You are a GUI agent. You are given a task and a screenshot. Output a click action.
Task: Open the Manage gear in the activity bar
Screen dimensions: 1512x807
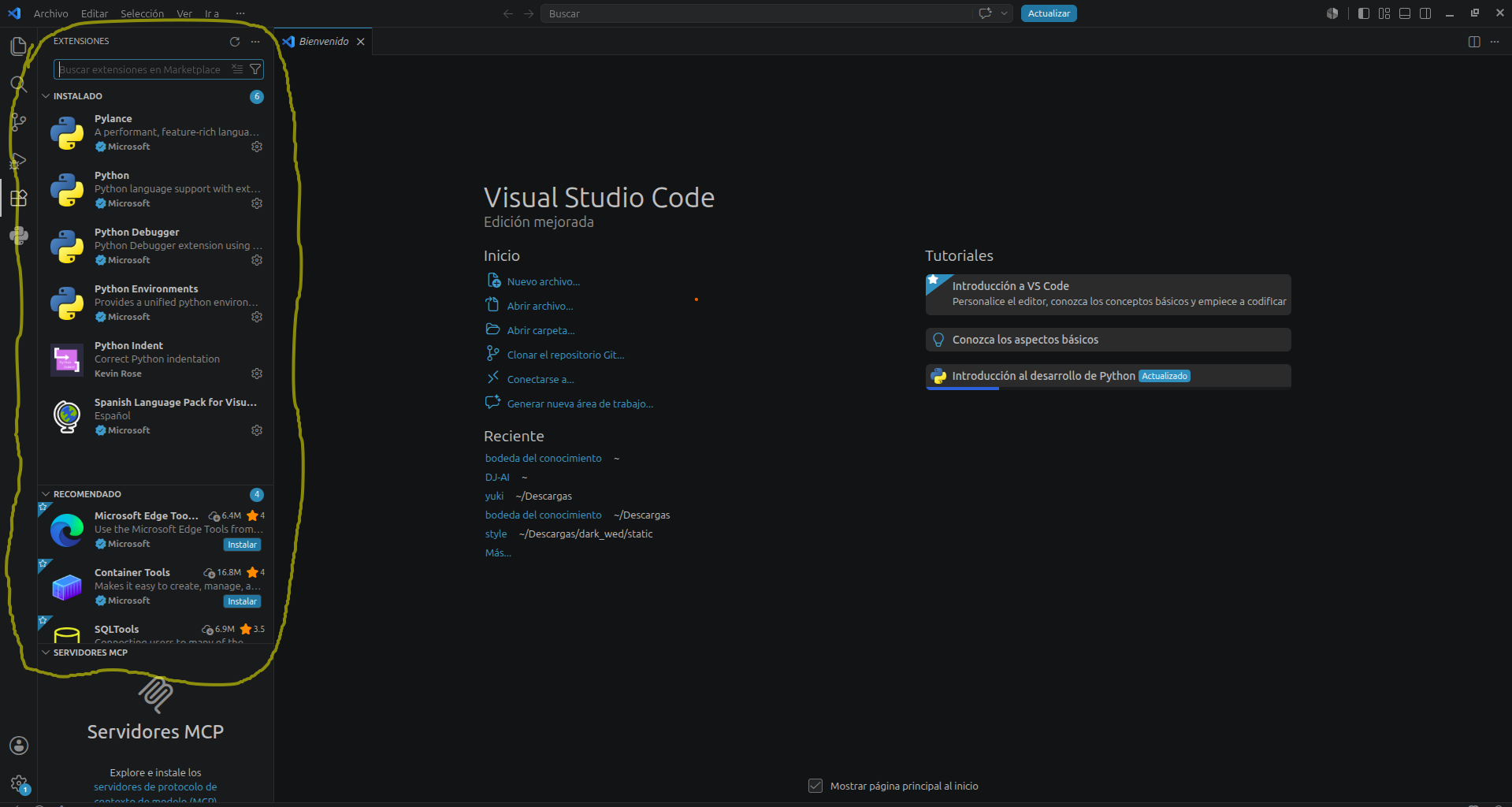19,783
